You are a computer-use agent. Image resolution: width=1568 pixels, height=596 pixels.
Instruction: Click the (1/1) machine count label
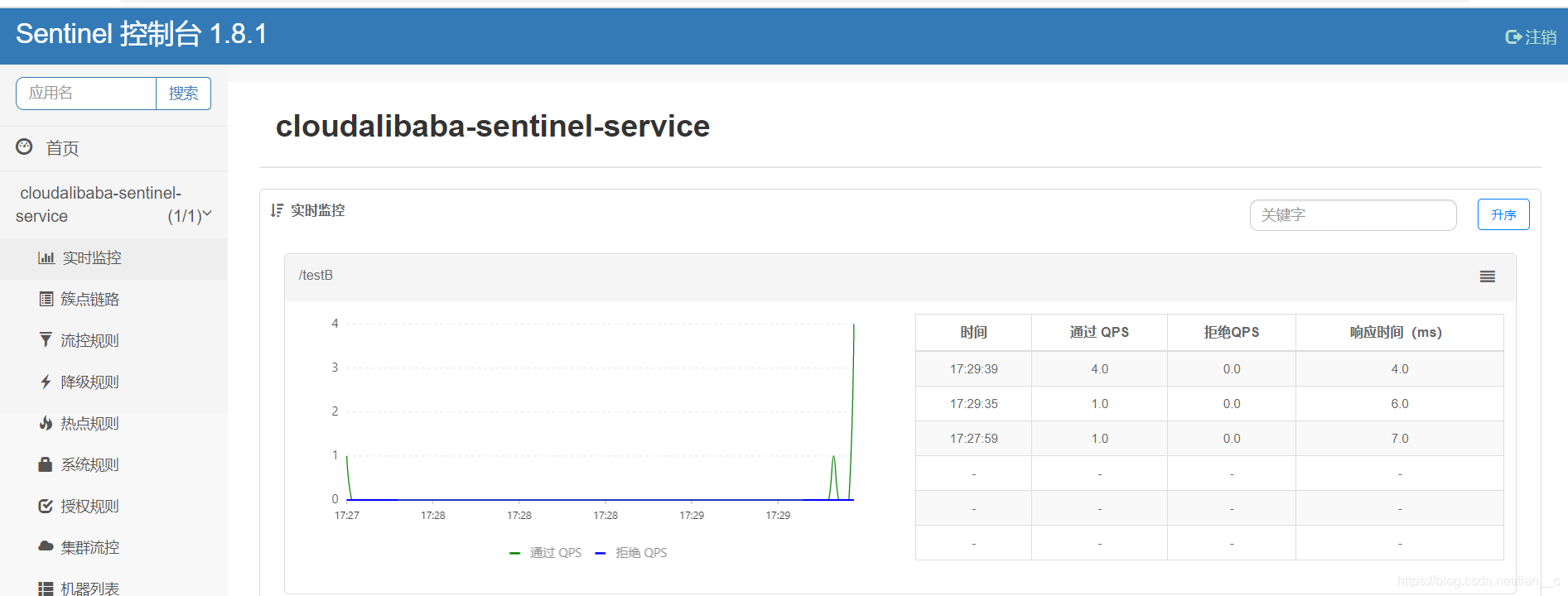(x=184, y=216)
